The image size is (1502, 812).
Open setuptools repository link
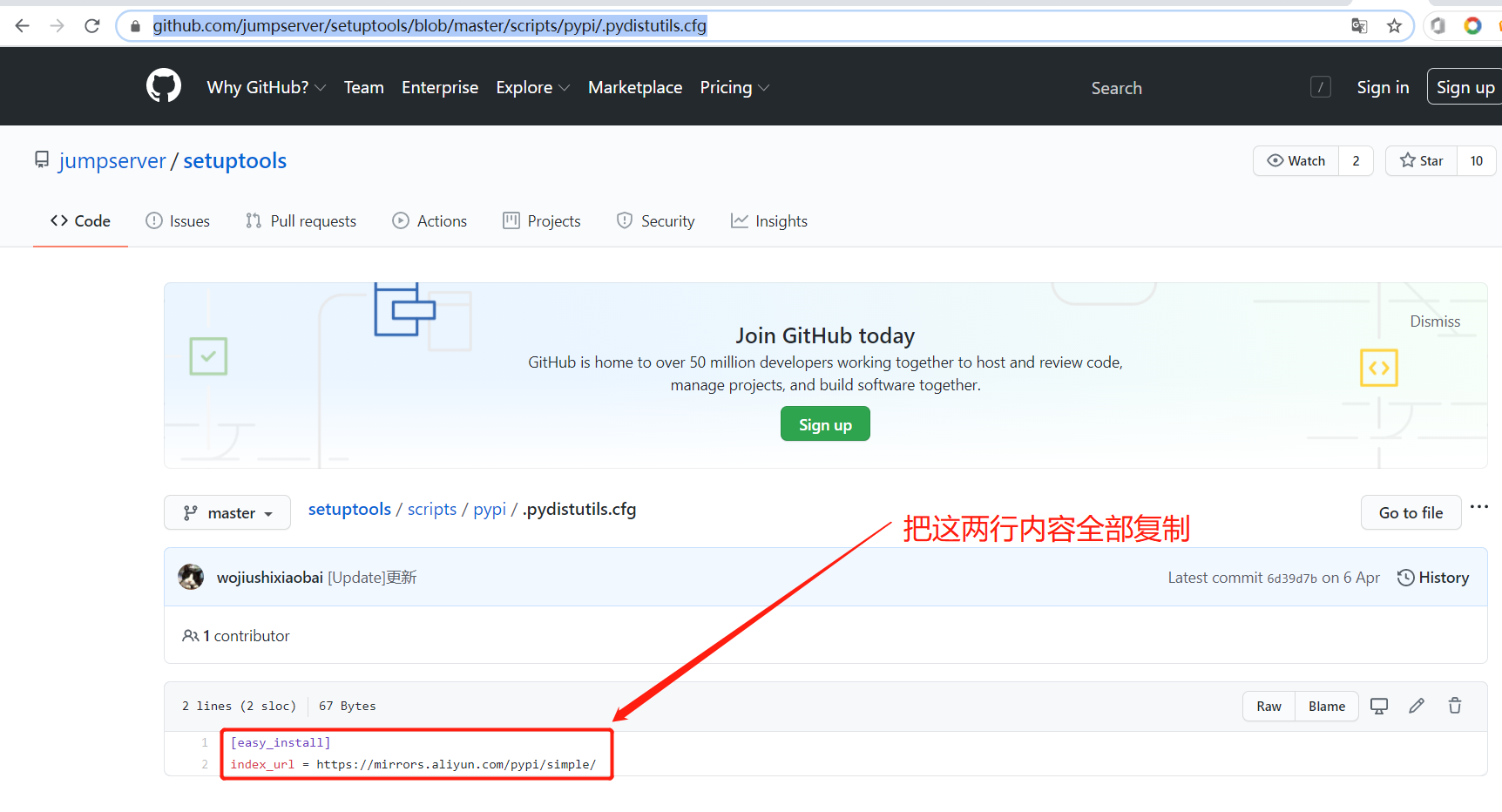234,161
